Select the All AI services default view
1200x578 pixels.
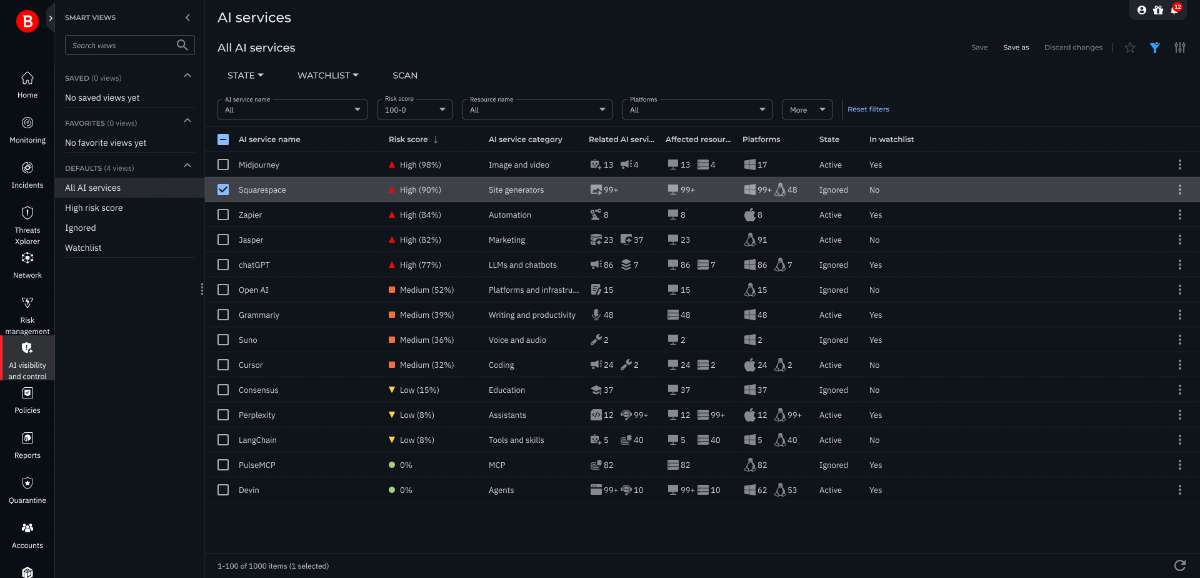129,188
